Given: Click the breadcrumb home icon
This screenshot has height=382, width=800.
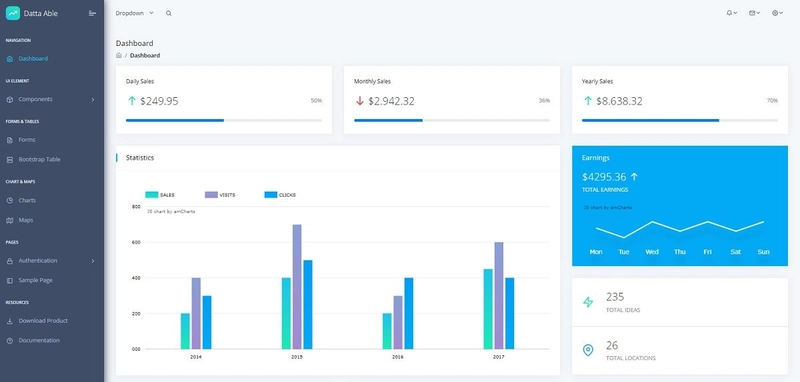Looking at the screenshot, I should coord(119,55).
